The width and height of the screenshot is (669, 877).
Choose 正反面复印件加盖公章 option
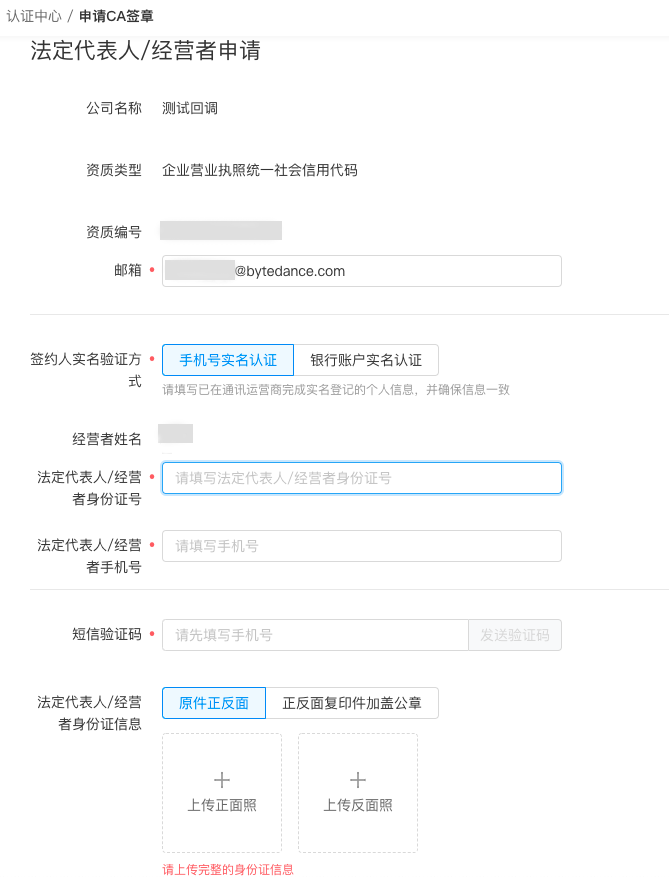pos(352,703)
